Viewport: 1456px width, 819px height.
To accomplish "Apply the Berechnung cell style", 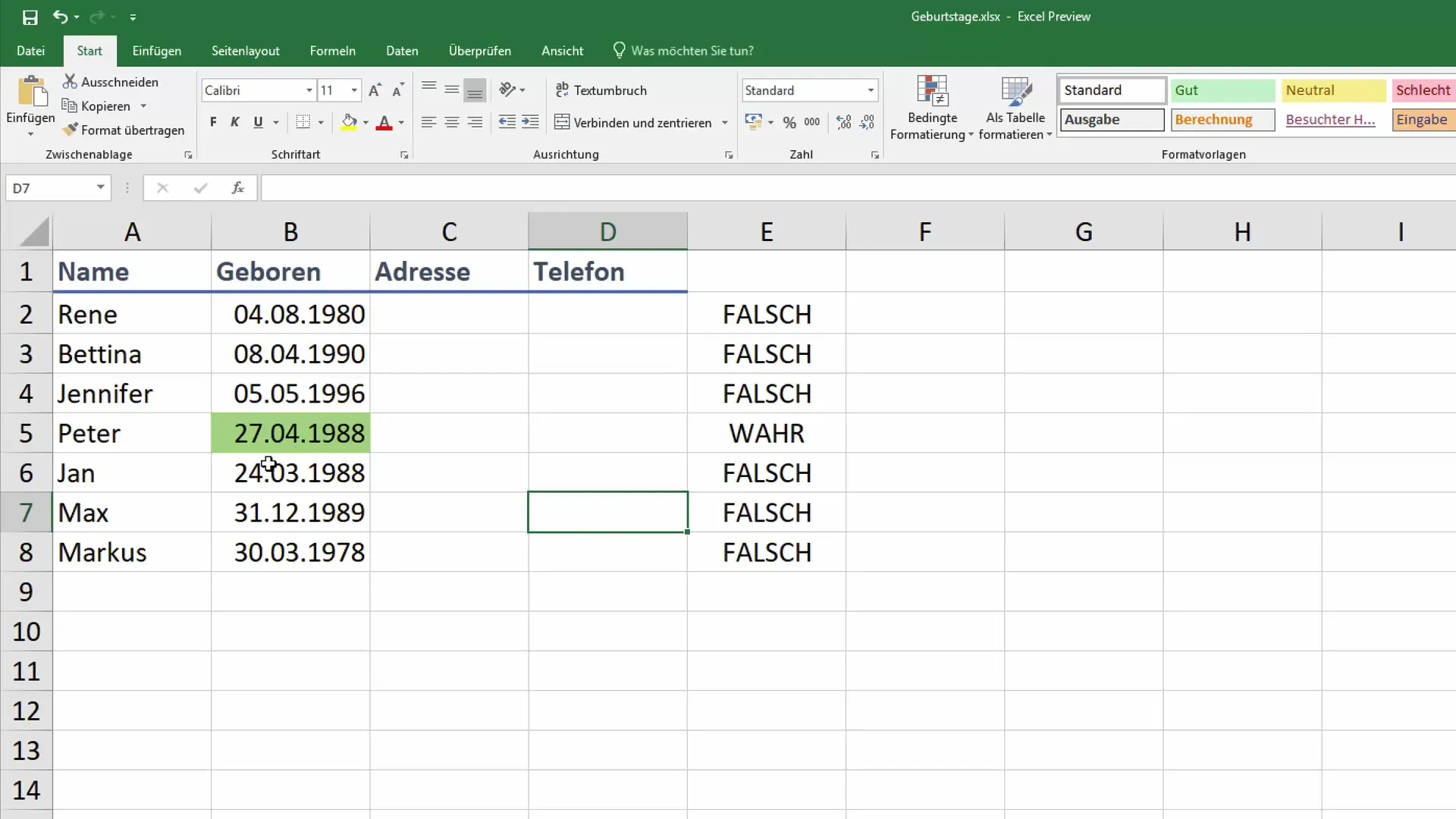I will tap(1222, 120).
